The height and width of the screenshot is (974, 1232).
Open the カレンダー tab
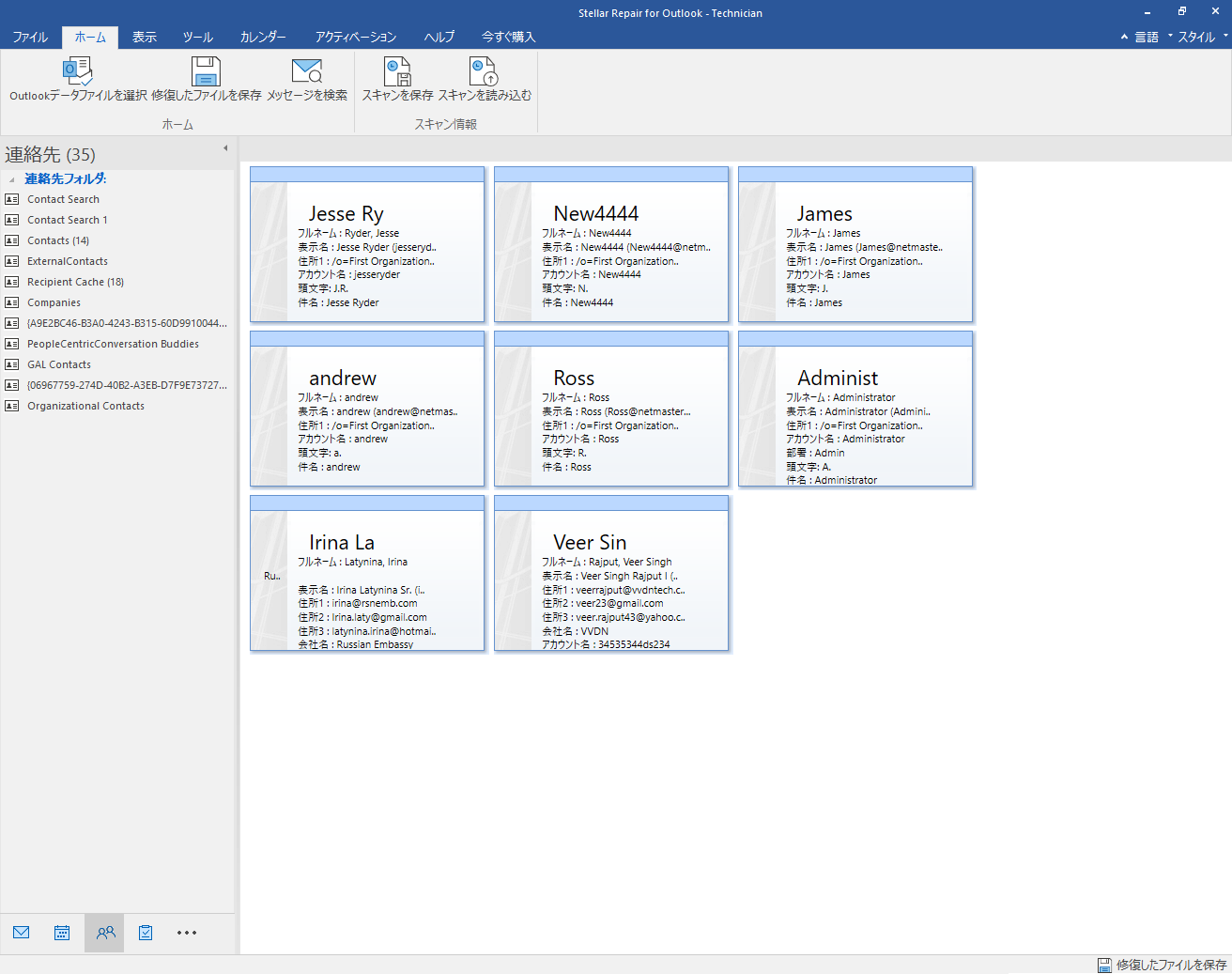click(263, 37)
